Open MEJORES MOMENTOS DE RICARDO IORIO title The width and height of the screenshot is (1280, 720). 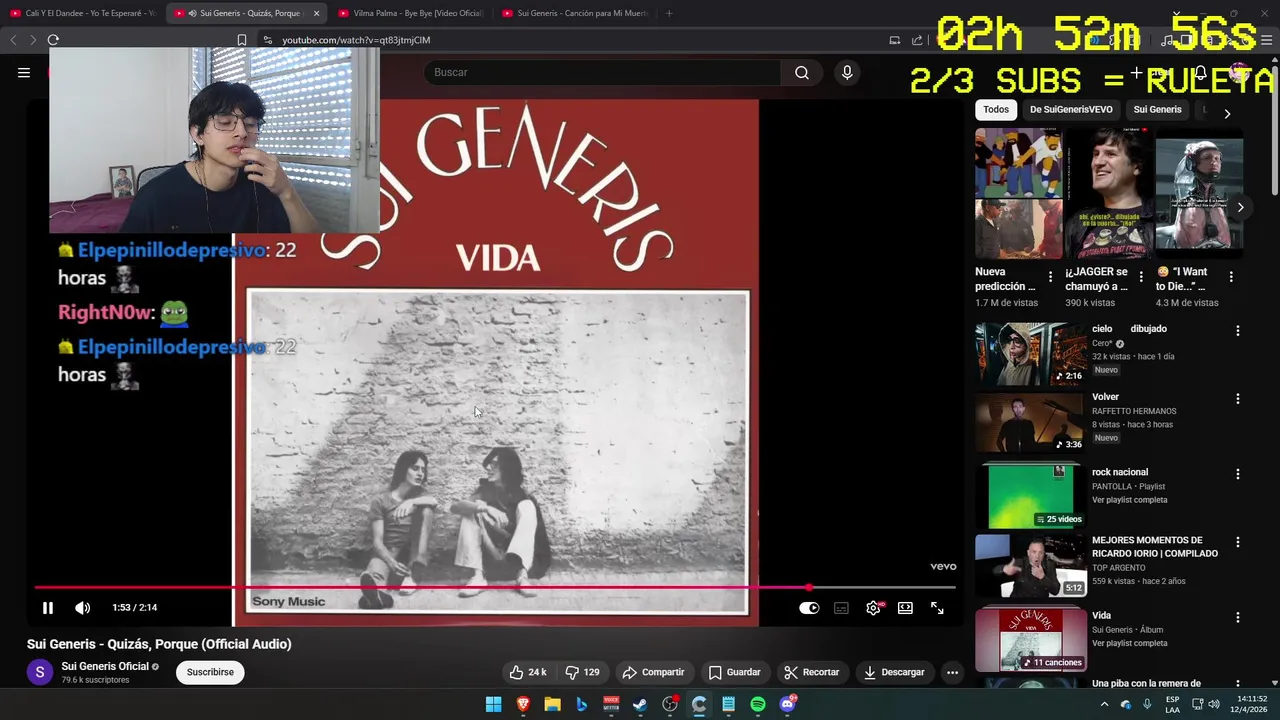click(x=1155, y=547)
